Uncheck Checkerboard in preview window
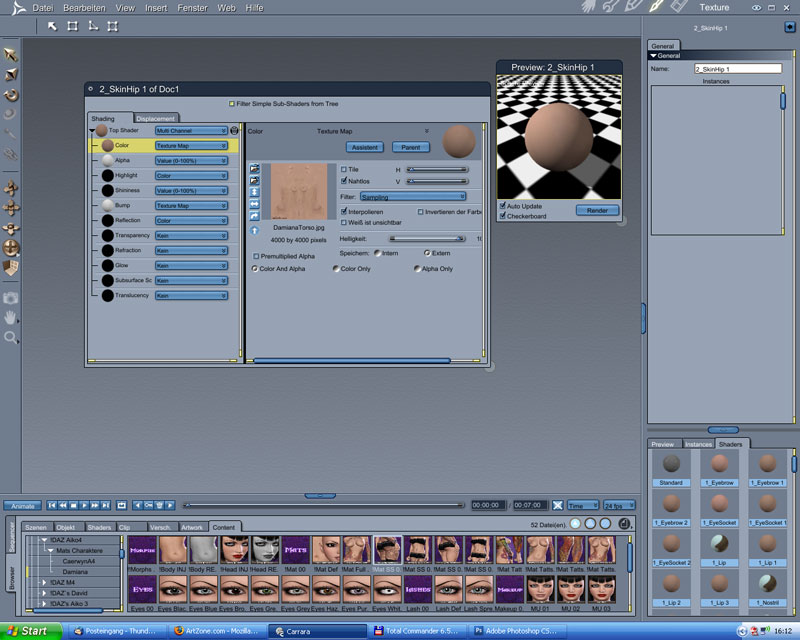The width and height of the screenshot is (800, 640). pos(503,216)
